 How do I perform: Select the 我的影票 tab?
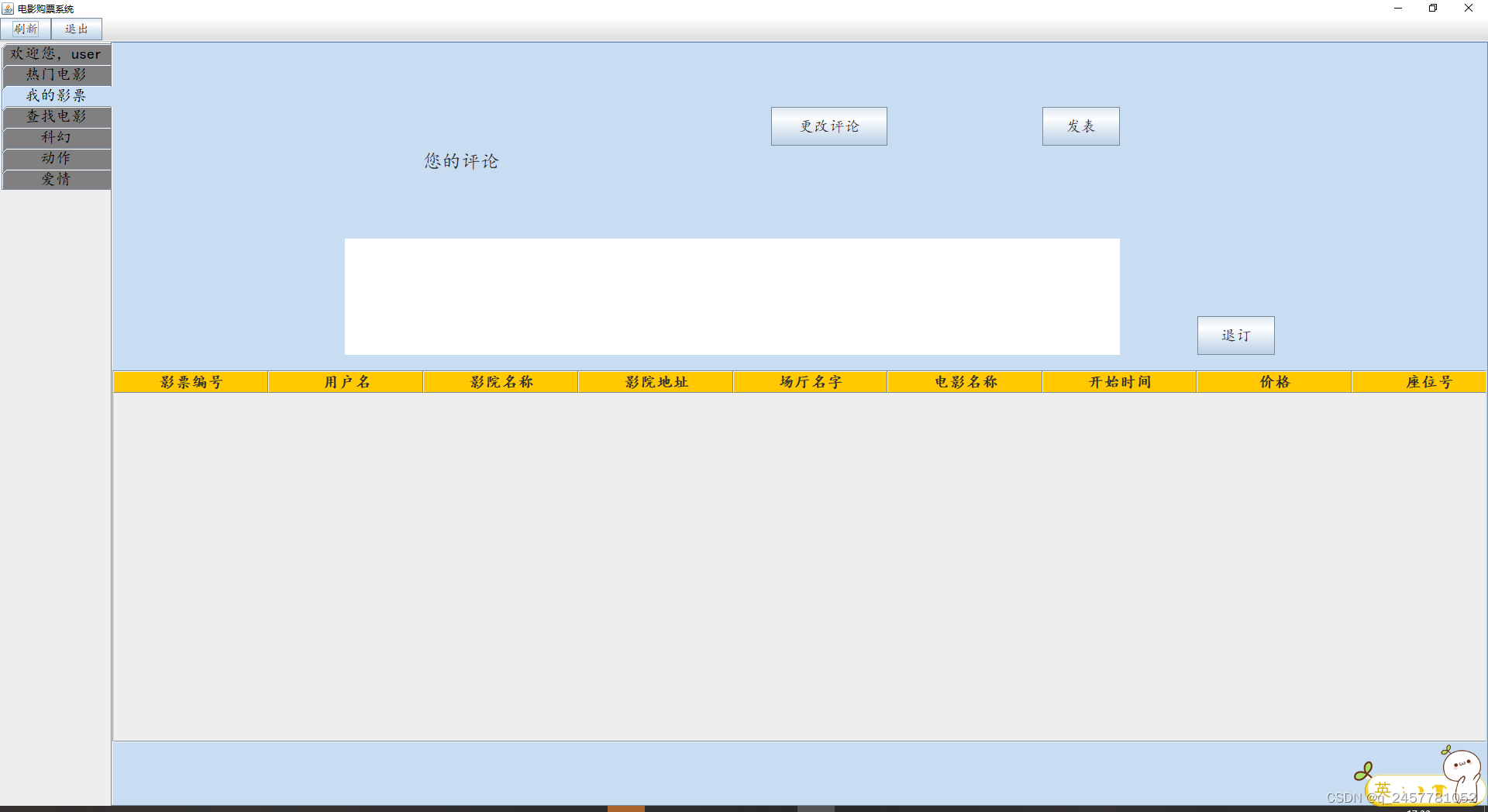coord(57,95)
